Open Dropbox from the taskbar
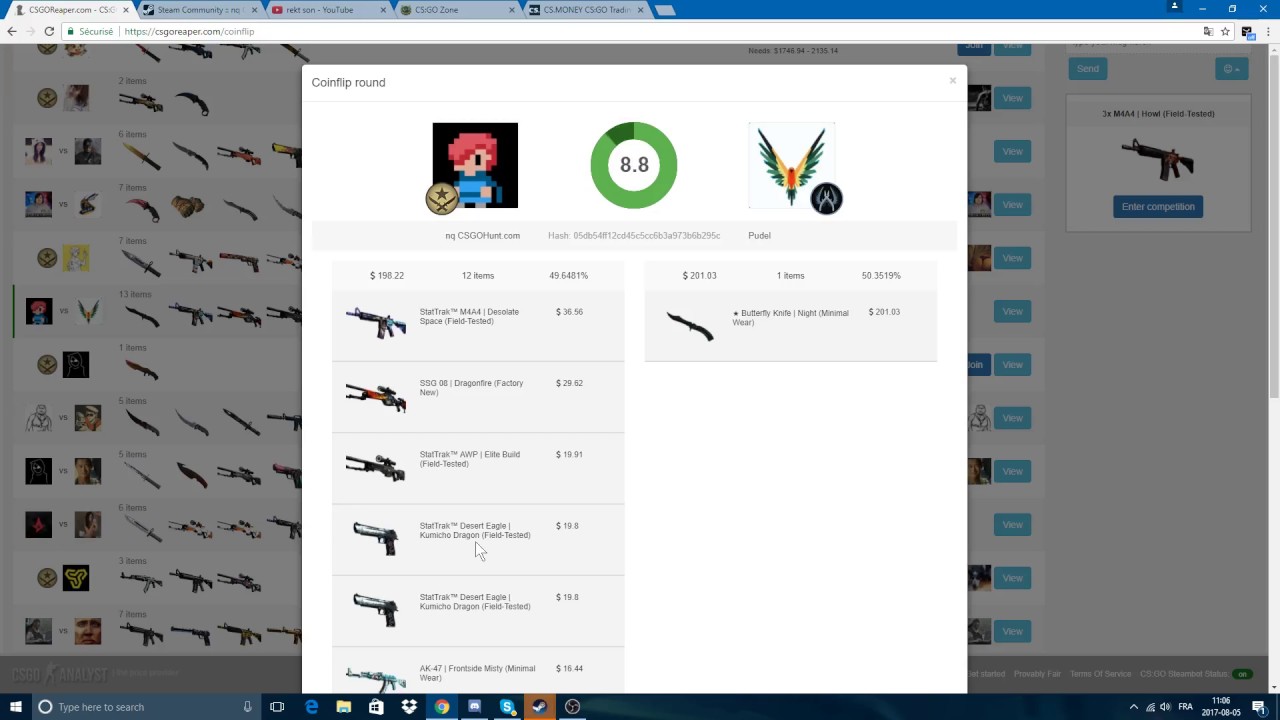The width and height of the screenshot is (1280, 720). (x=409, y=707)
